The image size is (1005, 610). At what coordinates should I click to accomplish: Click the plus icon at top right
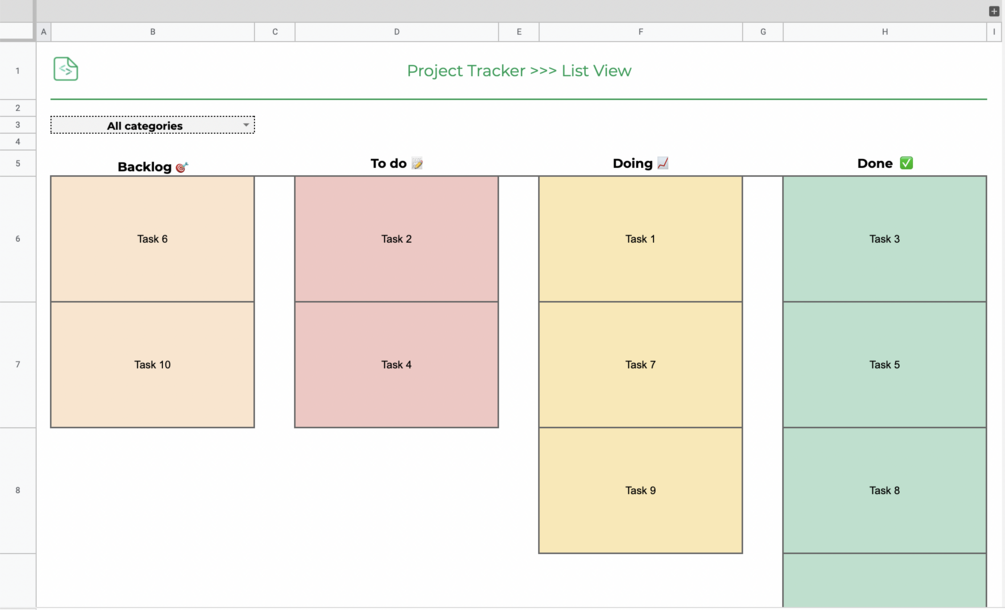[994, 11]
